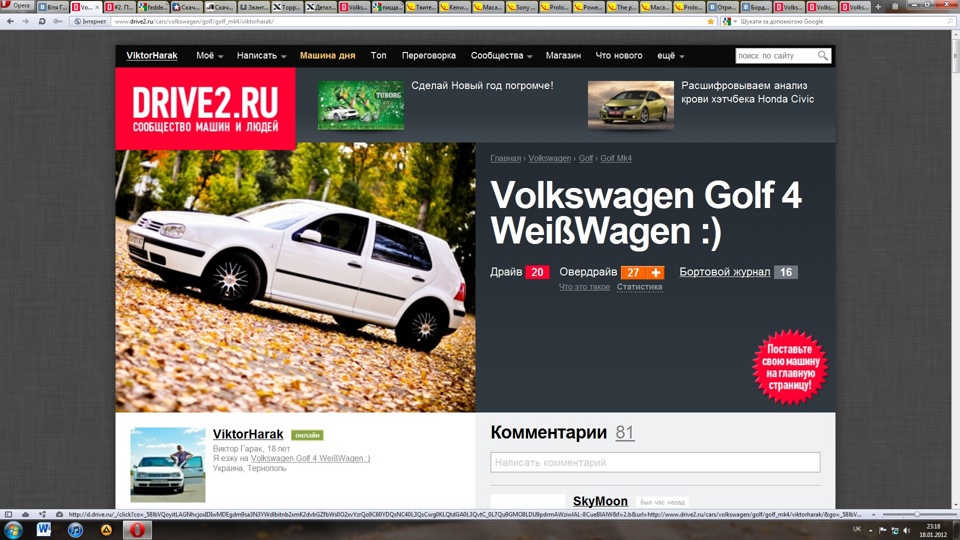Switch to the 'The p...' browser tab
Viewport: 960px width, 540px height.
coord(621,7)
